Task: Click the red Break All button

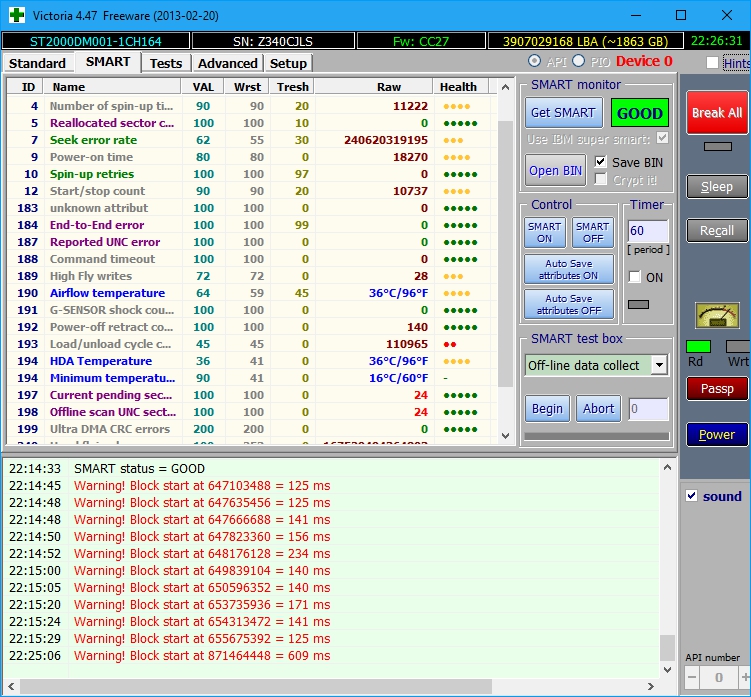Action: coord(717,113)
